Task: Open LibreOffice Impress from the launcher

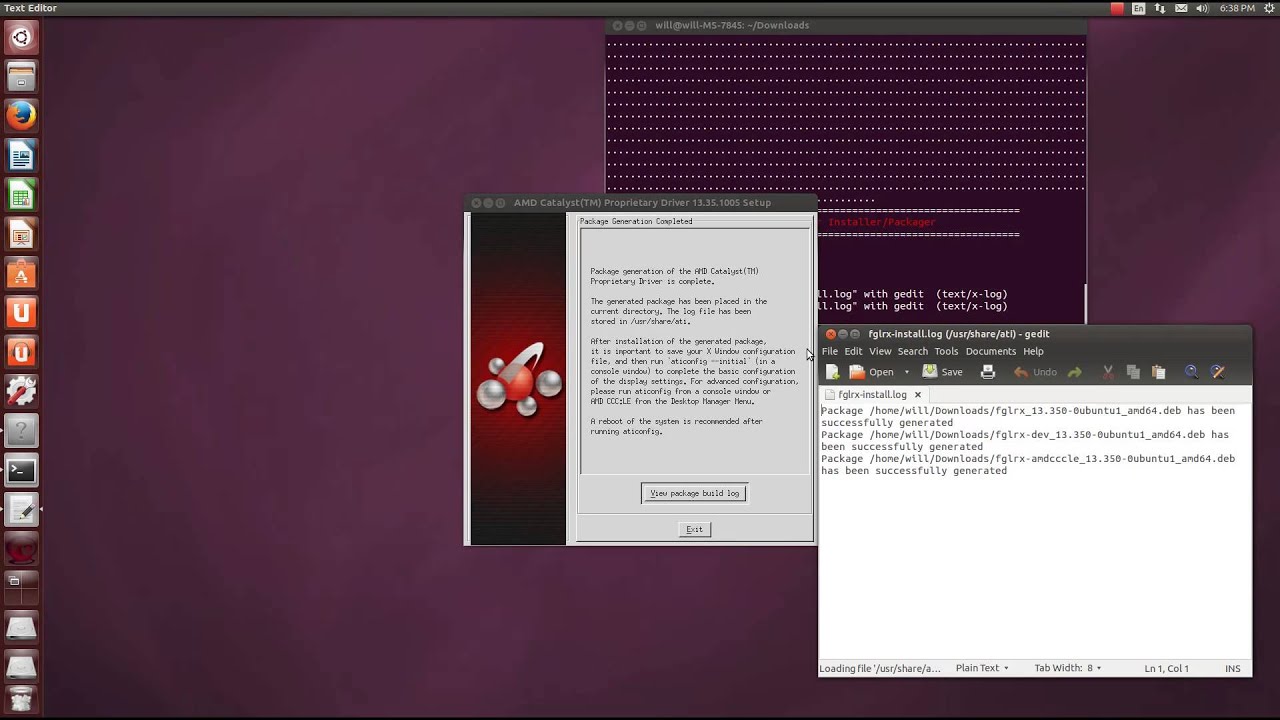Action: coord(21,234)
